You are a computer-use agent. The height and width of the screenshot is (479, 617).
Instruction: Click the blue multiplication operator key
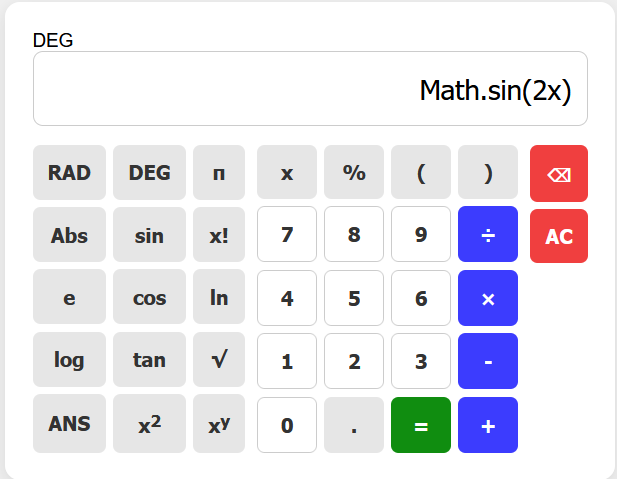(488, 298)
